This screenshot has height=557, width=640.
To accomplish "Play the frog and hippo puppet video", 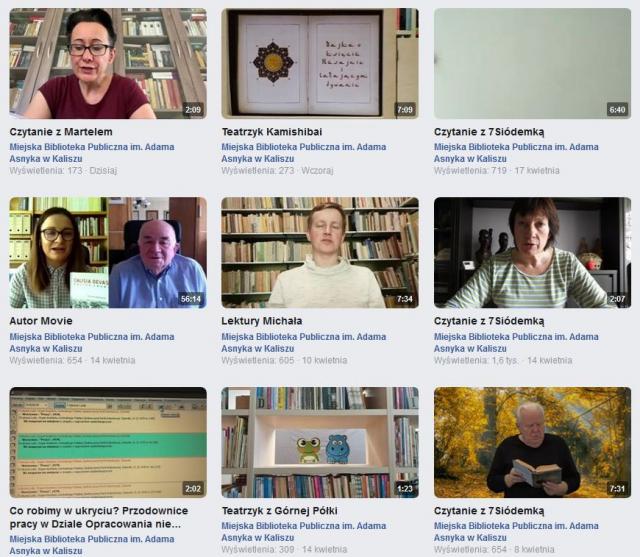I will 320,442.
